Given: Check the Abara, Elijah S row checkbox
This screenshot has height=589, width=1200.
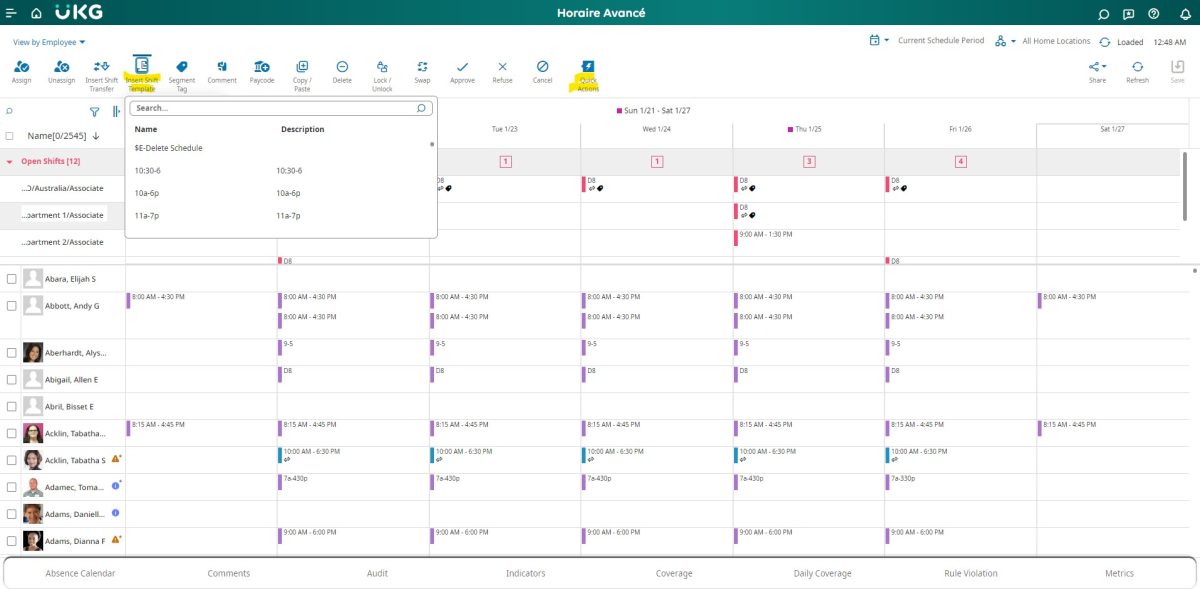Looking at the screenshot, I should [x=12, y=278].
